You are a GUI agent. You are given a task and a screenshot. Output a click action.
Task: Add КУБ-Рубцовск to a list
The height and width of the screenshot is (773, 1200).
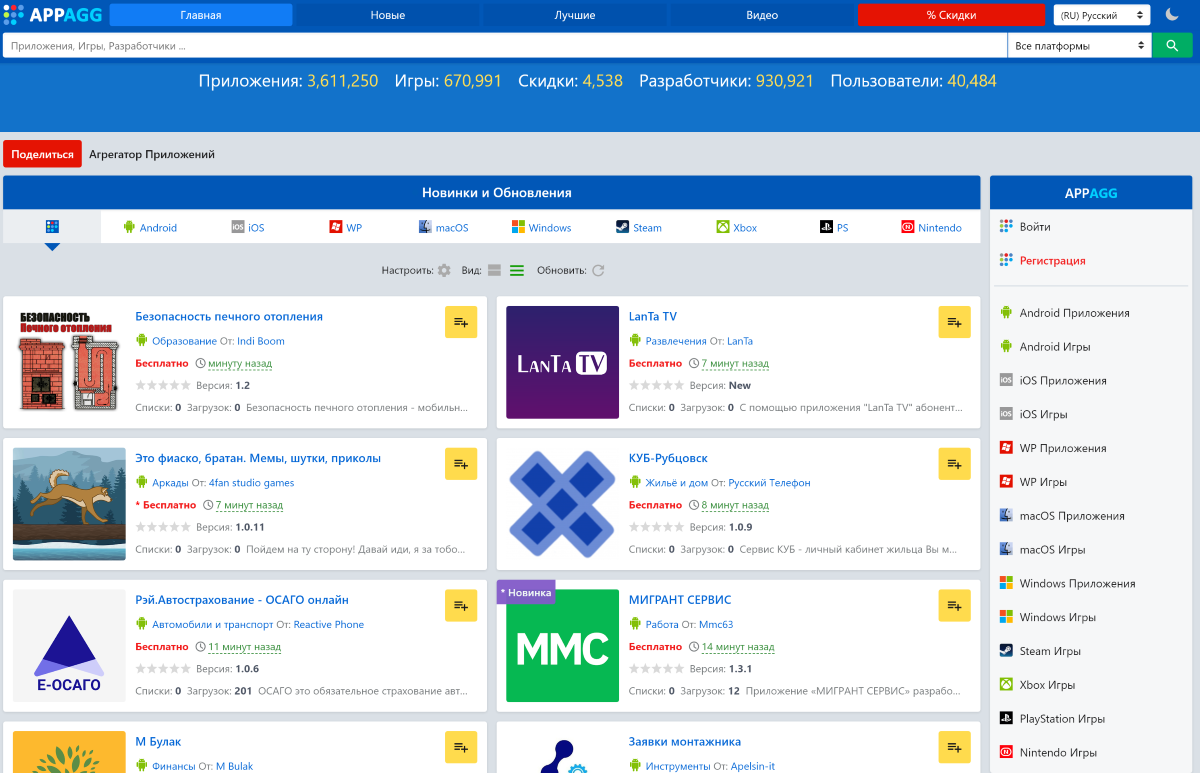point(955,464)
